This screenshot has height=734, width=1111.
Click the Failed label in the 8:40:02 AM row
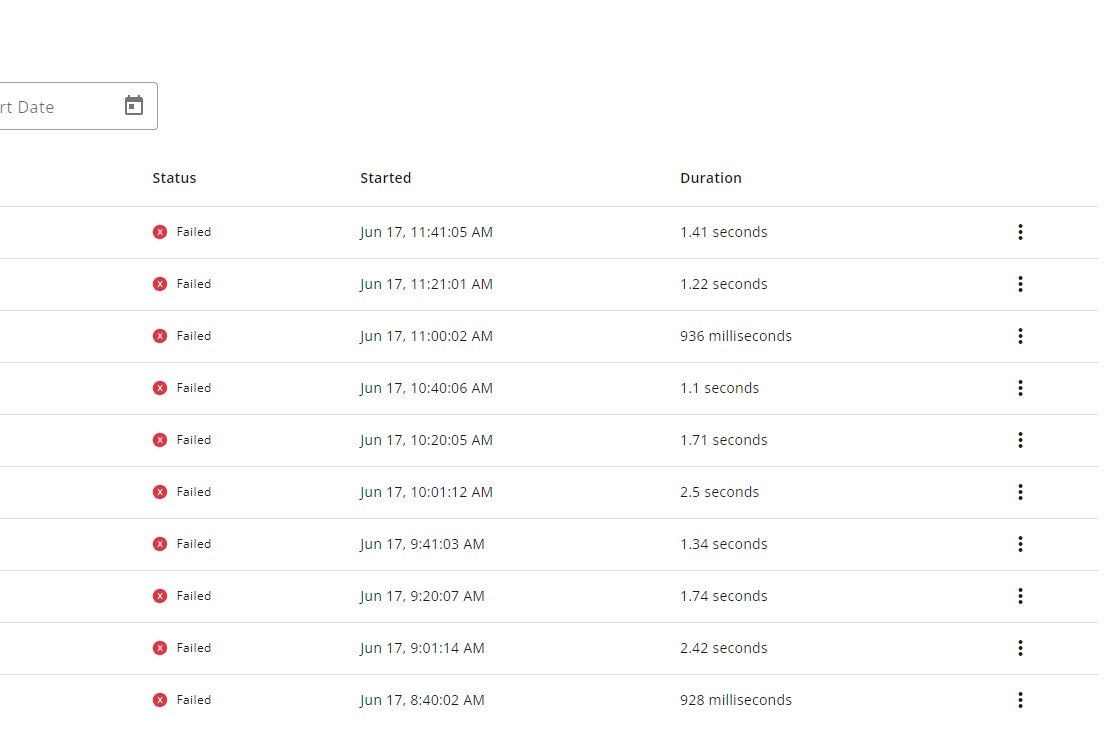click(x=194, y=700)
